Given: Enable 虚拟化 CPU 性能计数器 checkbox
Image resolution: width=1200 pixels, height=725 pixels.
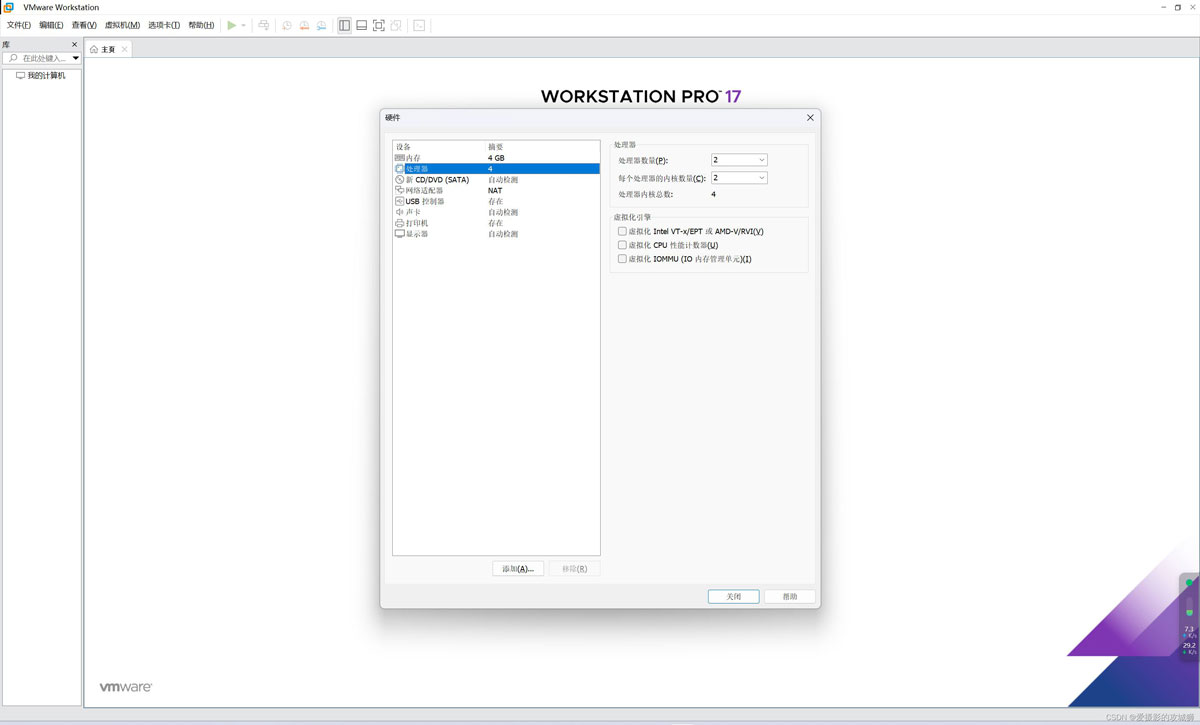Looking at the screenshot, I should [x=622, y=245].
